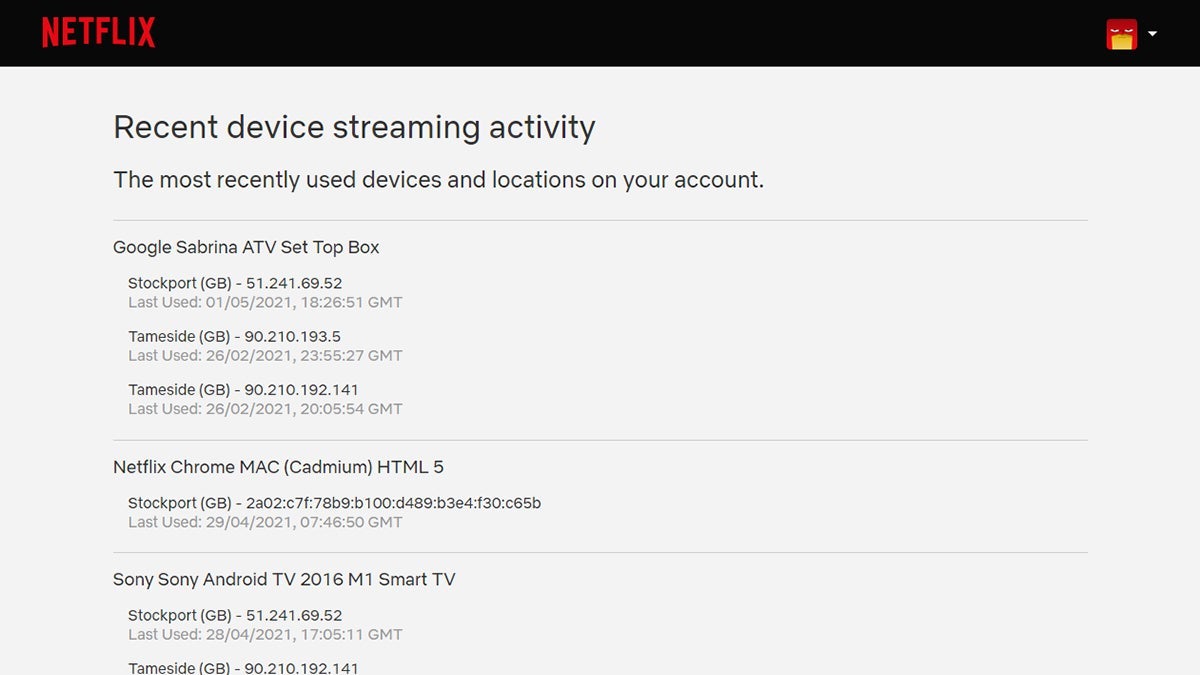
Task: Select Sony Android TV 2016 M1 Smart TV heading
Action: 284,579
